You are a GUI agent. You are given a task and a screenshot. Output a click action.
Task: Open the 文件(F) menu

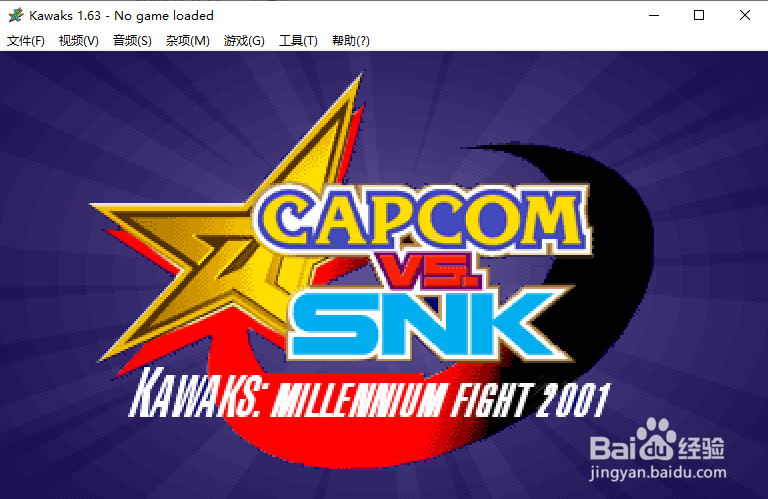(26, 41)
